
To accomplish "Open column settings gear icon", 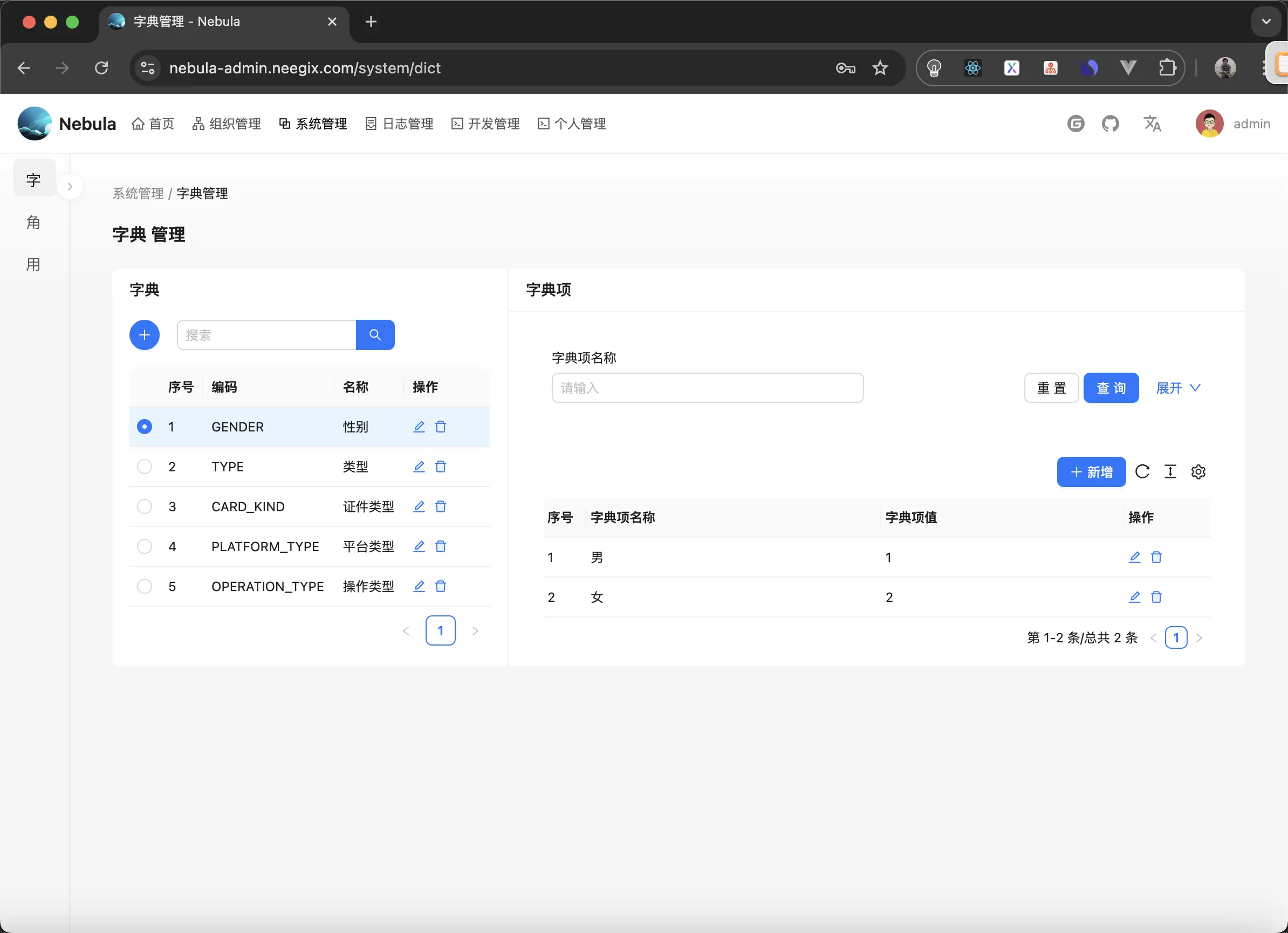I will tap(1198, 471).
